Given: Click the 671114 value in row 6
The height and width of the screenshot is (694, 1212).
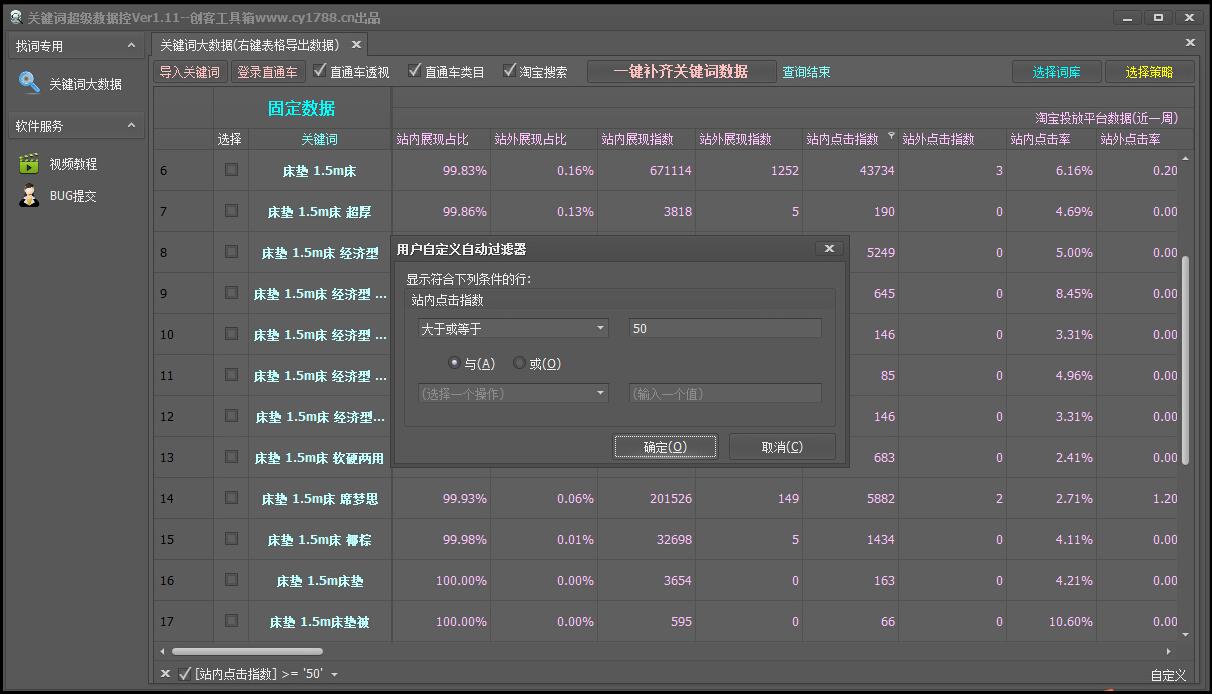Looking at the screenshot, I should (670, 171).
